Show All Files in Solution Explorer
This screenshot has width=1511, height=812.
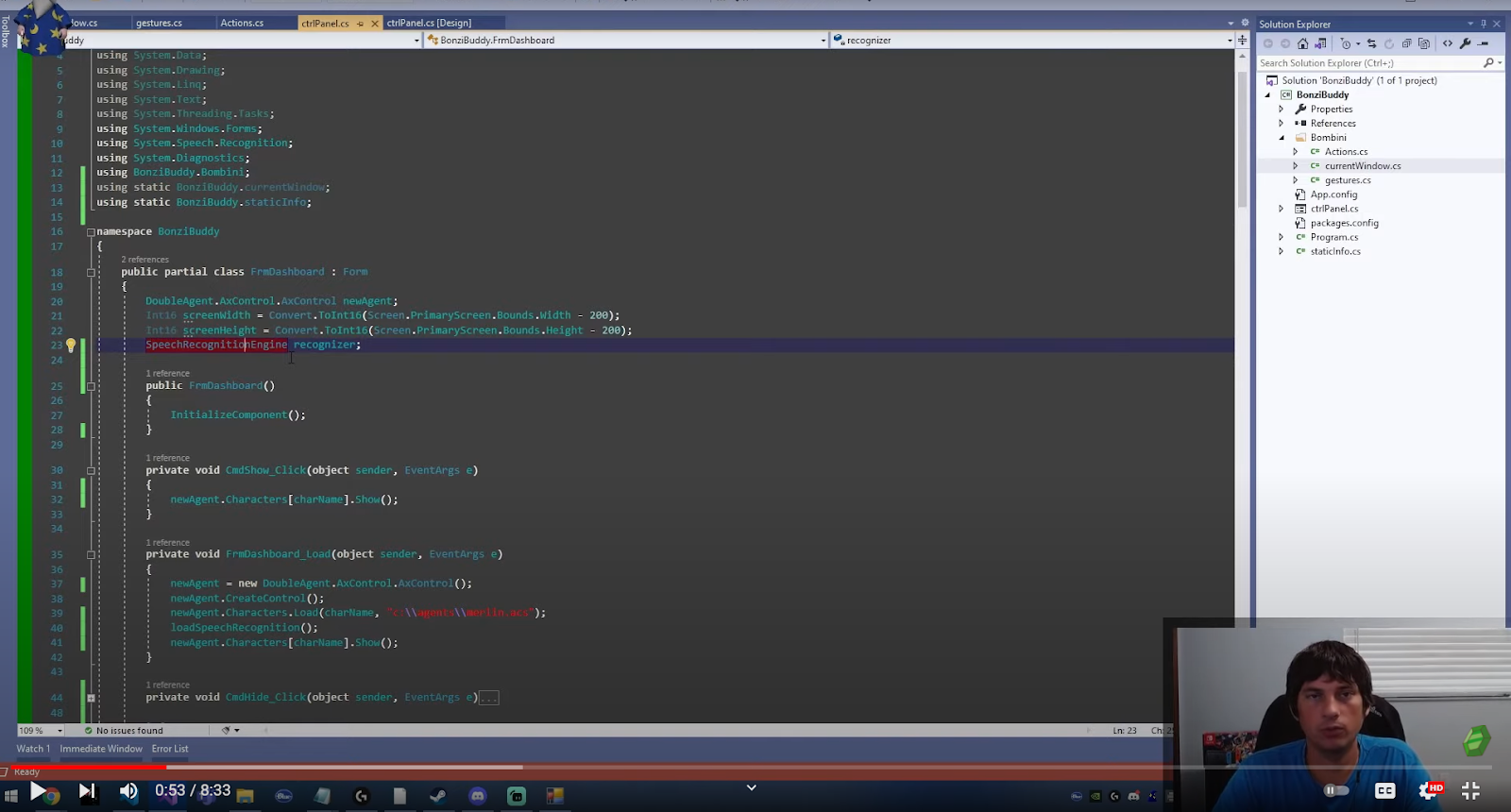pos(1424,43)
